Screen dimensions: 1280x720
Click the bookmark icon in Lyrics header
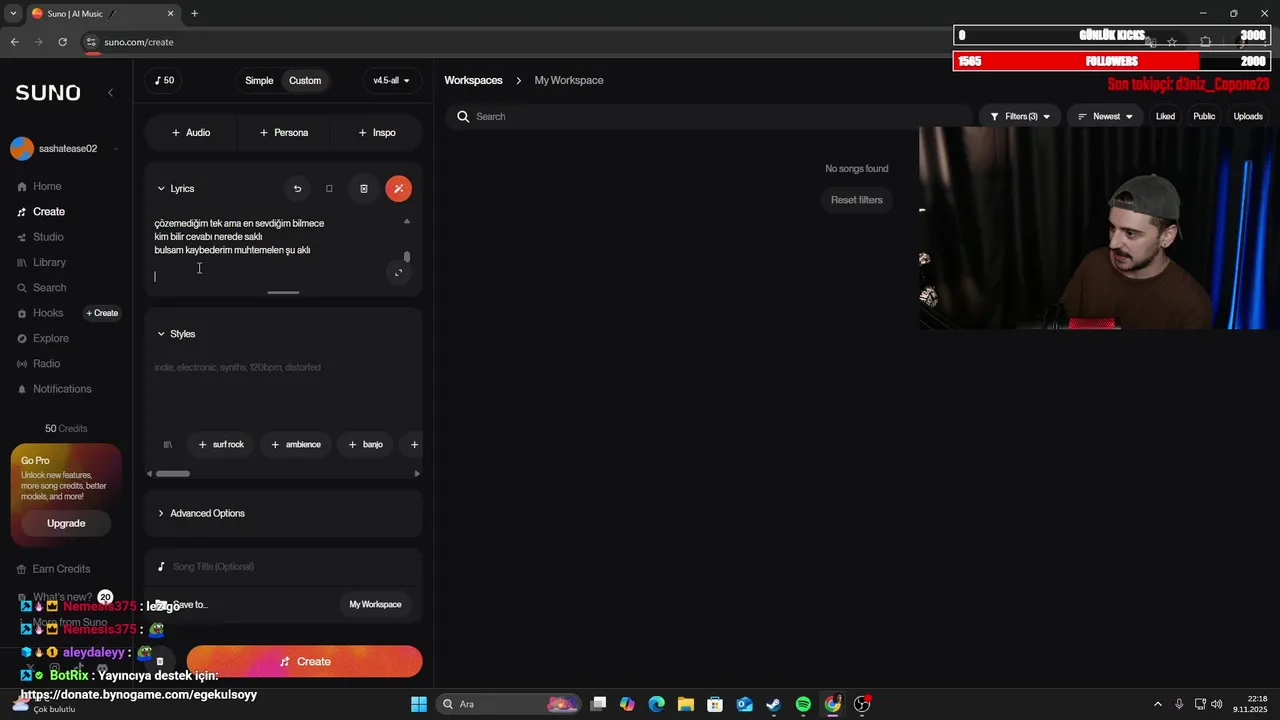pyautogui.click(x=329, y=188)
